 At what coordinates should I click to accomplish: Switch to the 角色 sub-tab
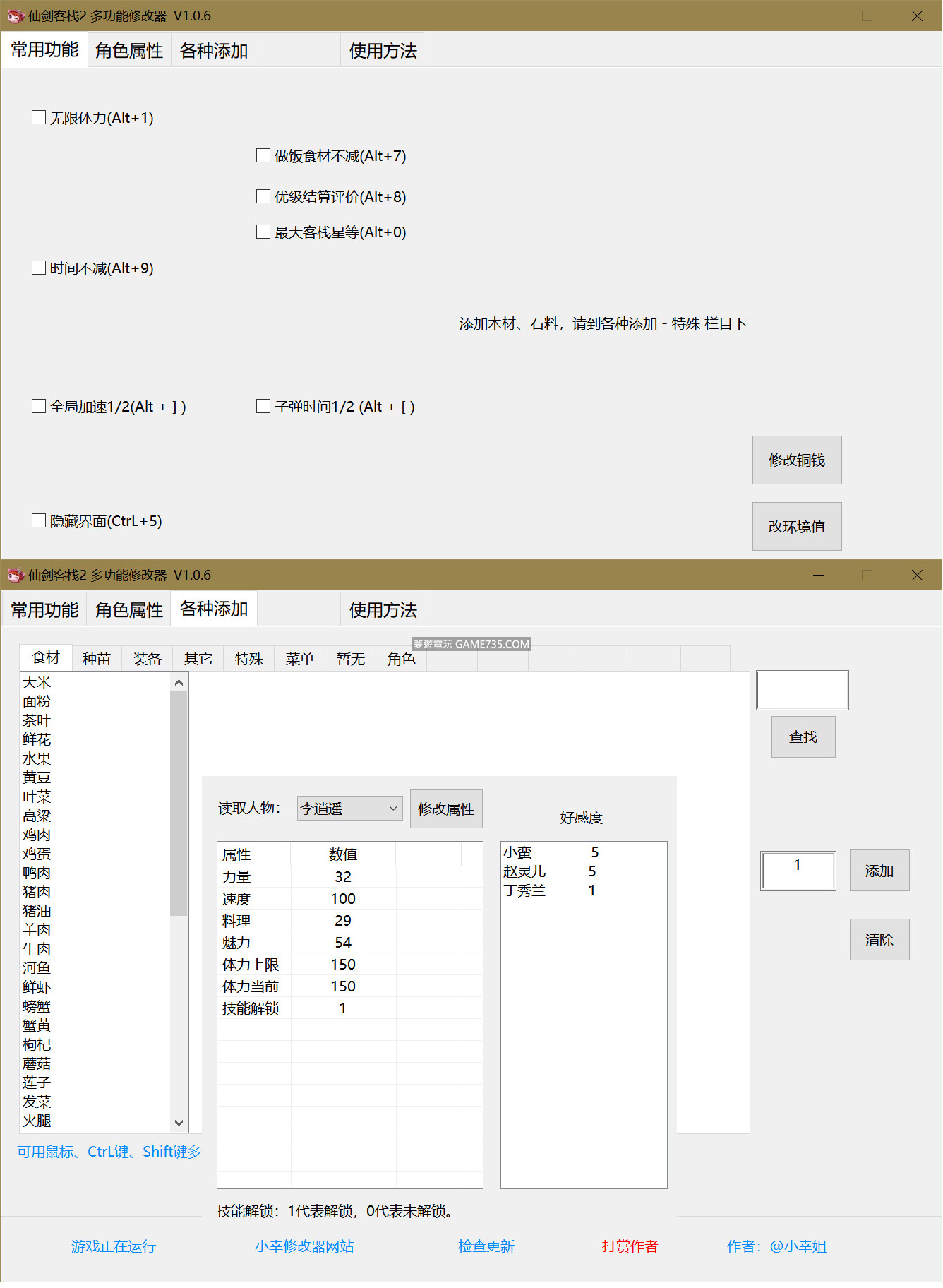point(402,659)
